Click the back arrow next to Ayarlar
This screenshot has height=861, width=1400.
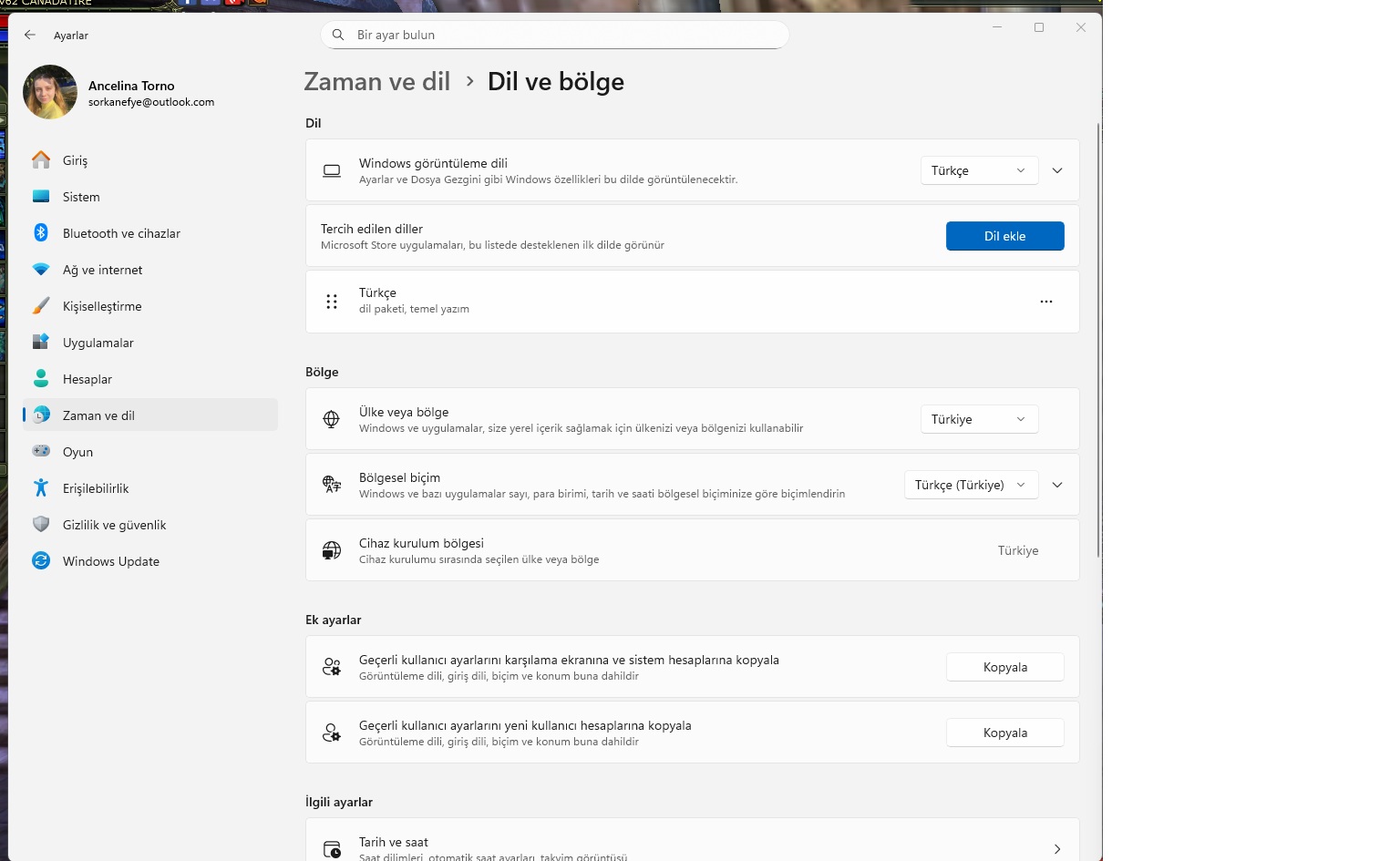coord(30,35)
